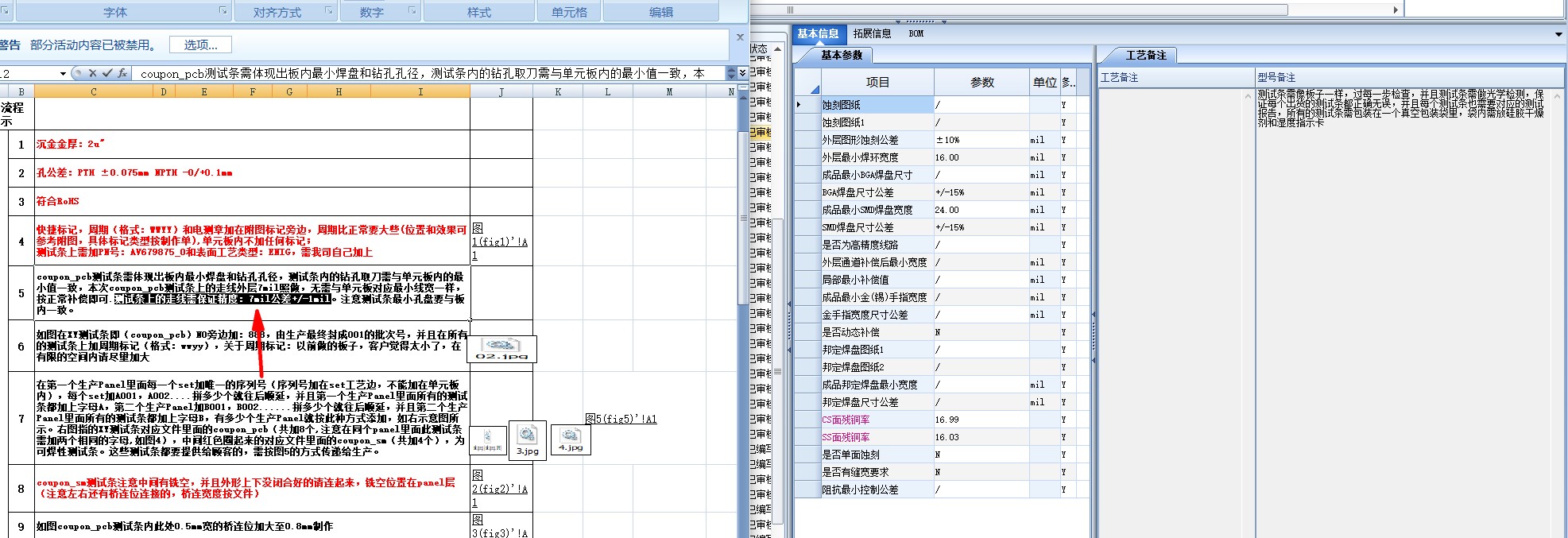Switch to the BOM tab
This screenshot has width=1568, height=538.
pyautogui.click(x=916, y=33)
